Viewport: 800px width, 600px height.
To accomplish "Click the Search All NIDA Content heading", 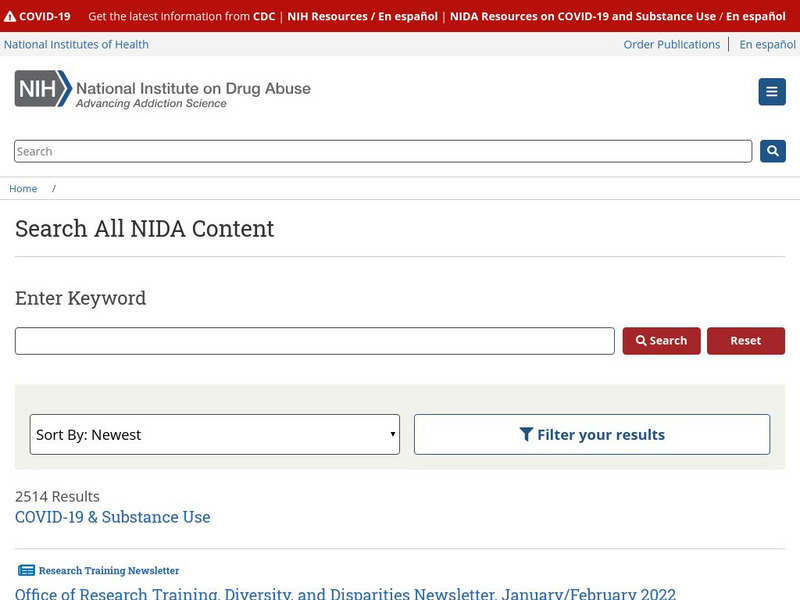I will click(x=144, y=229).
